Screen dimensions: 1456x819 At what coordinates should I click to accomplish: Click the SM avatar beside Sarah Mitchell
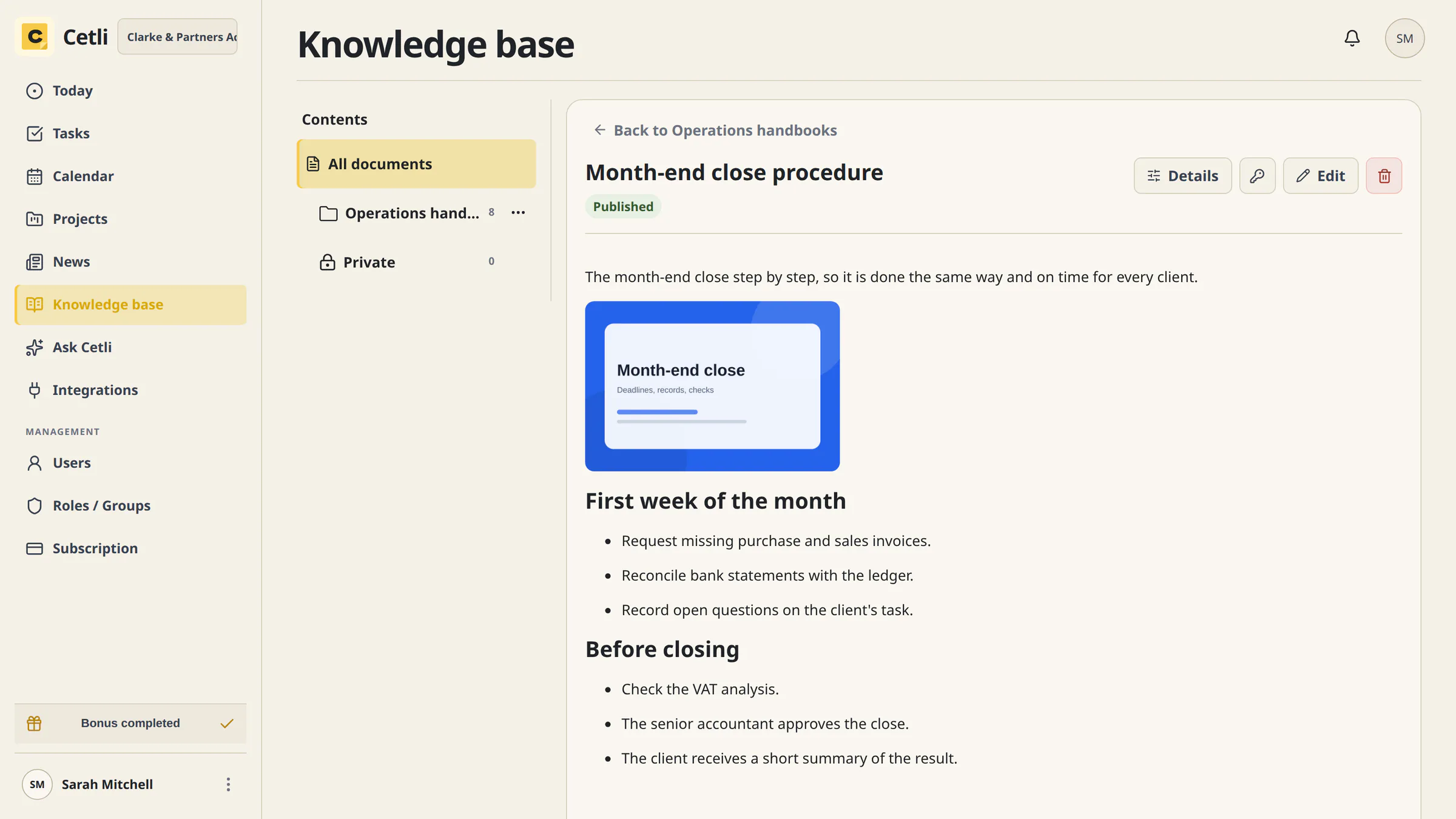click(37, 784)
